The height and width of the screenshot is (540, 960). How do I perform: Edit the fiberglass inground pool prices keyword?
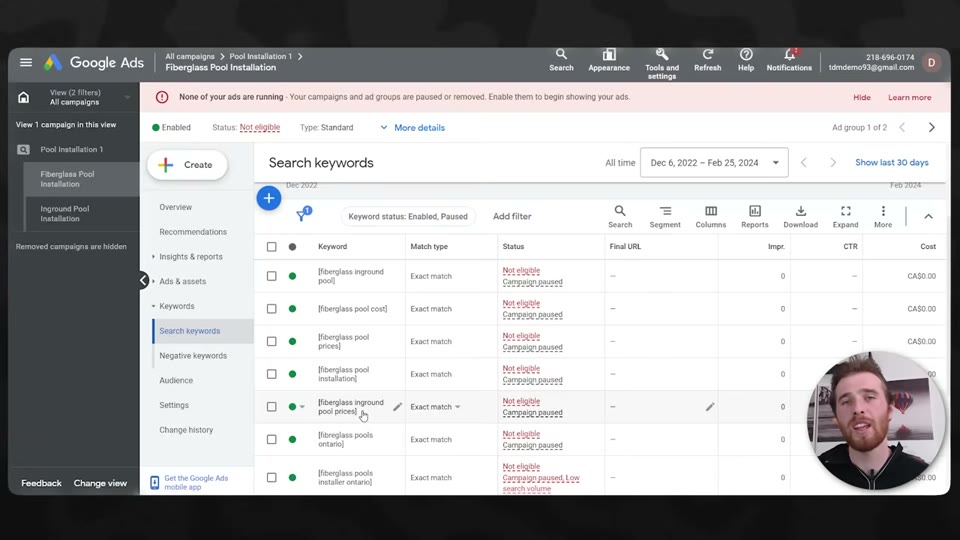pyautogui.click(x=397, y=407)
